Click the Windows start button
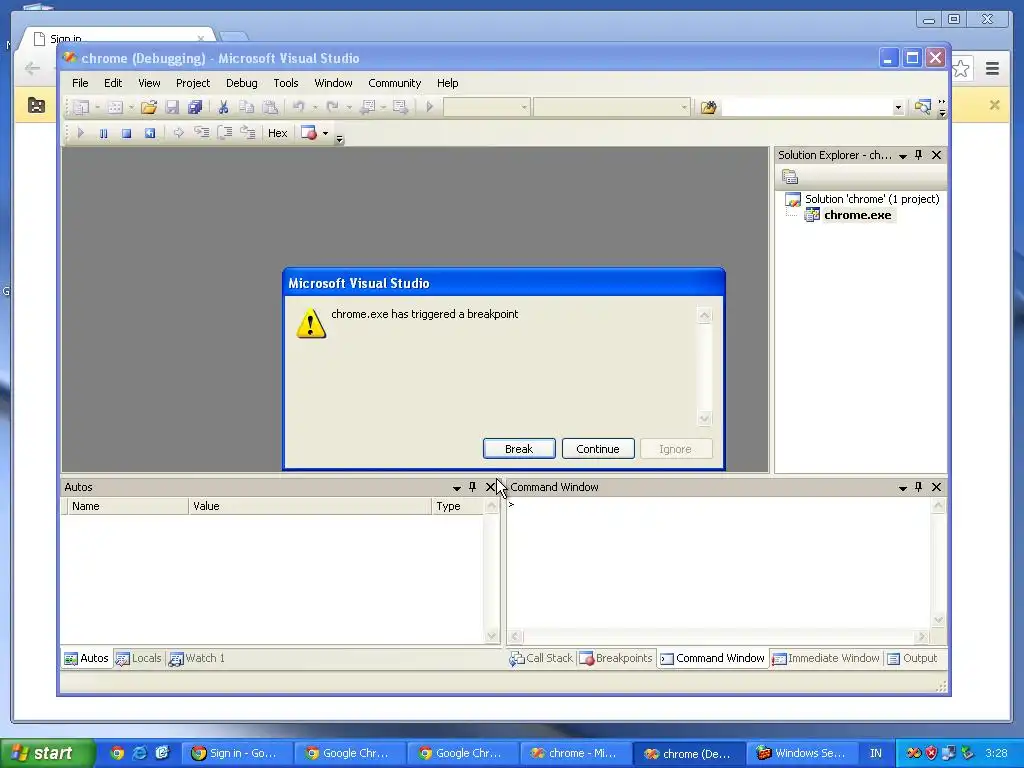This screenshot has height=768, width=1024. [46, 753]
